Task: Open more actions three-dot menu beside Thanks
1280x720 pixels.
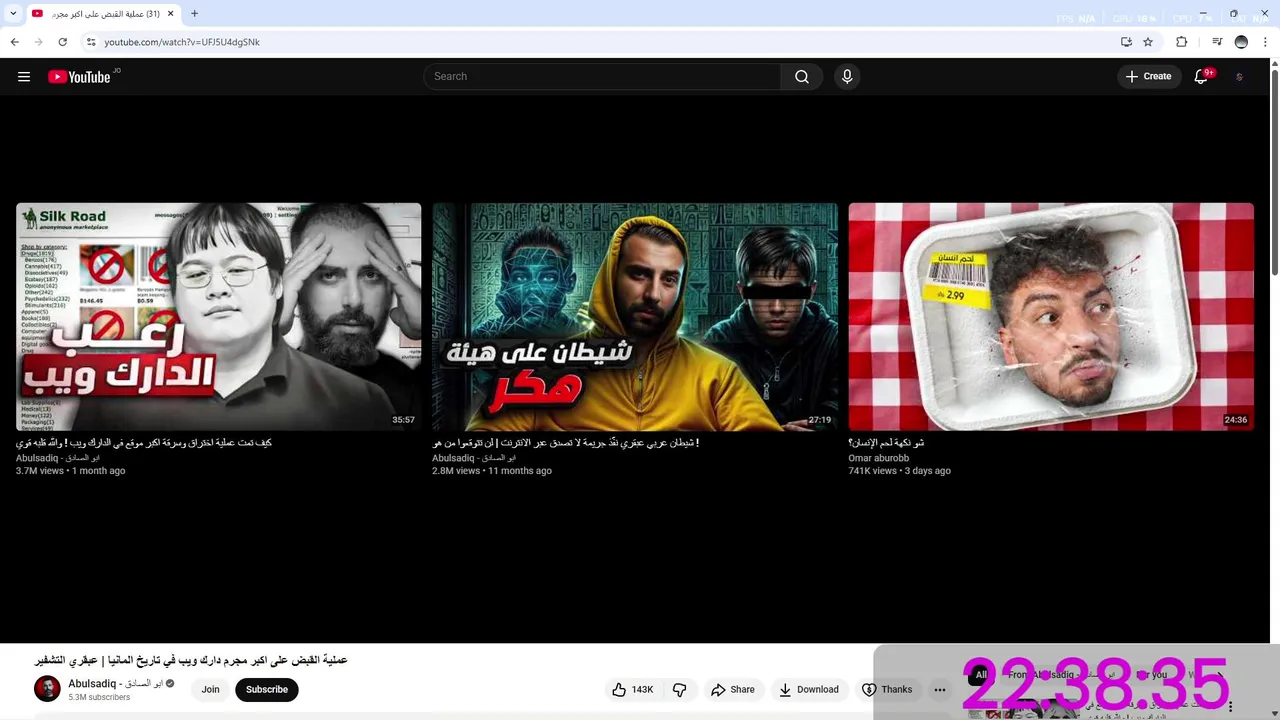Action: click(940, 689)
